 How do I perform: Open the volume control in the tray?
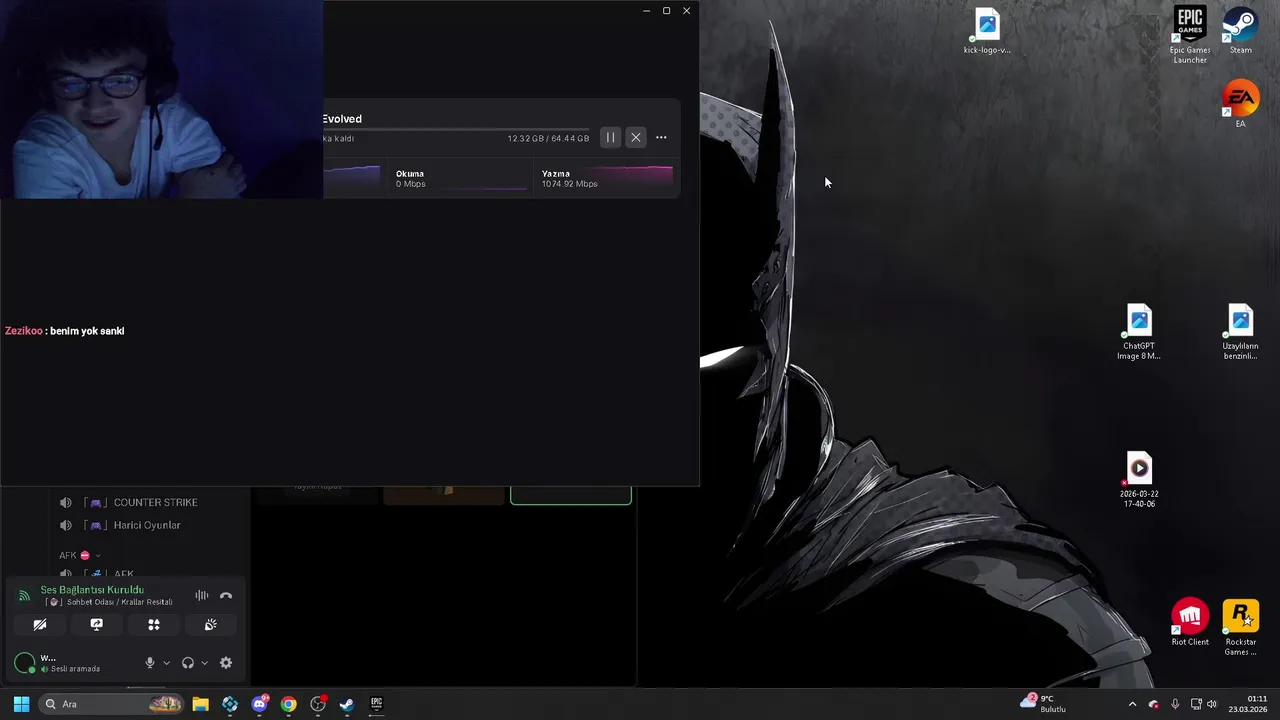click(1212, 704)
